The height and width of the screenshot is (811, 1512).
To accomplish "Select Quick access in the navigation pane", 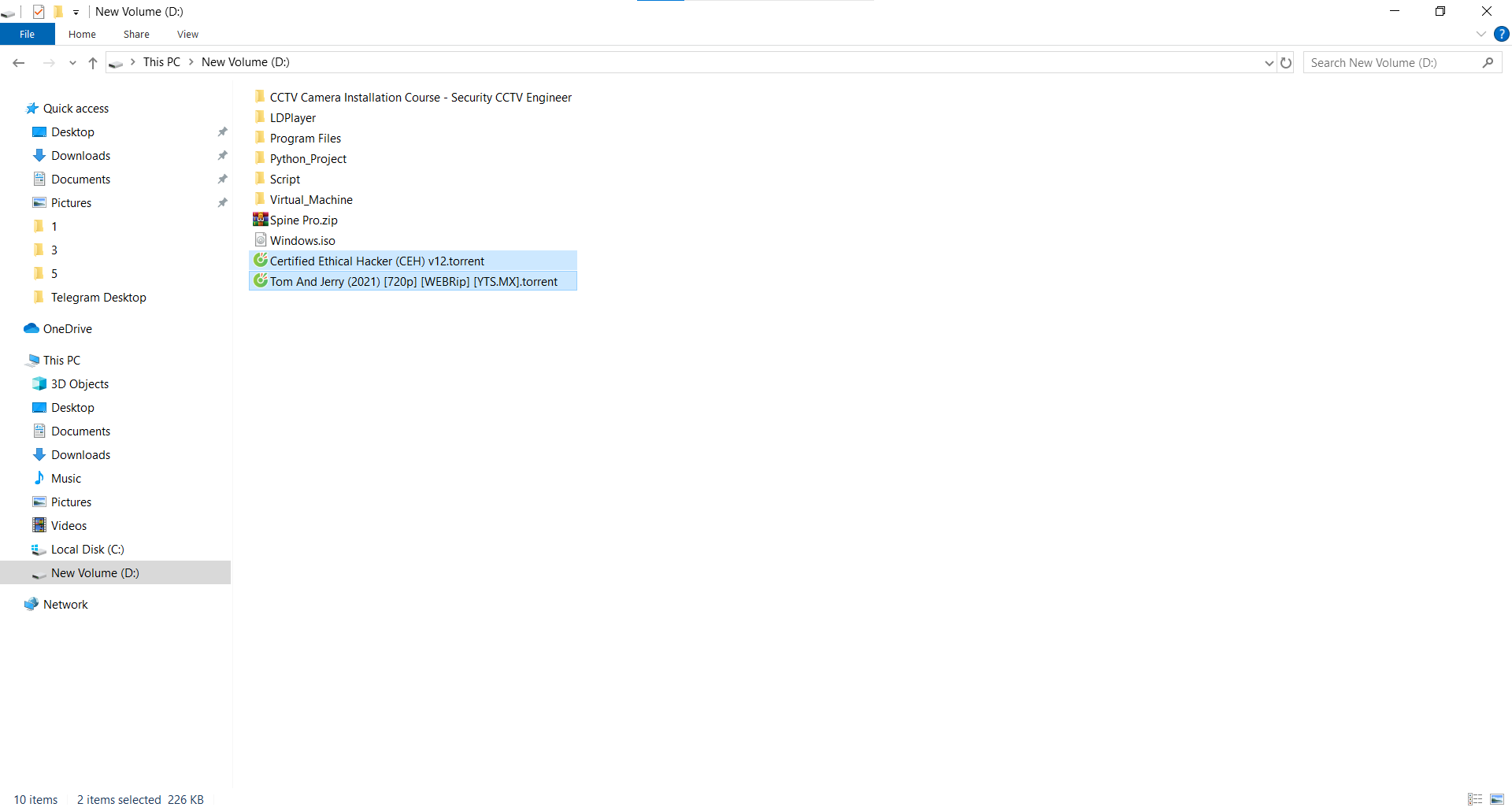I will [76, 109].
